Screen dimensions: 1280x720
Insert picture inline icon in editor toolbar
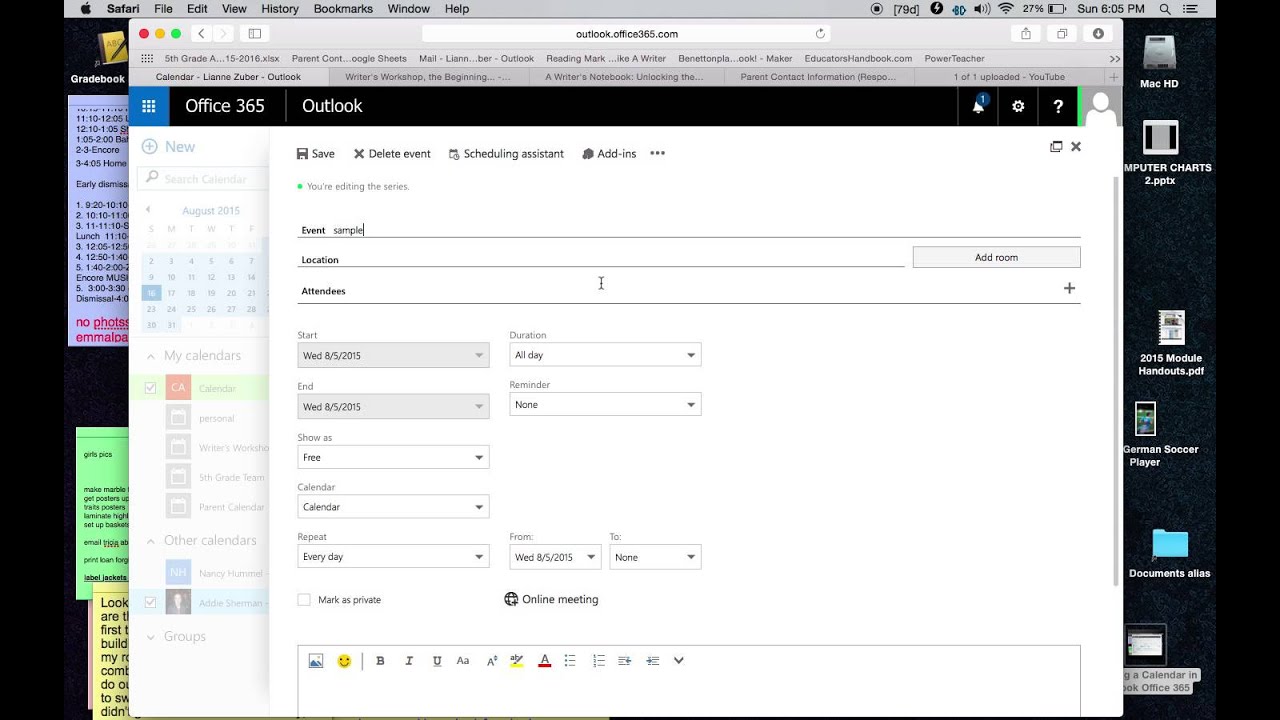(x=316, y=661)
